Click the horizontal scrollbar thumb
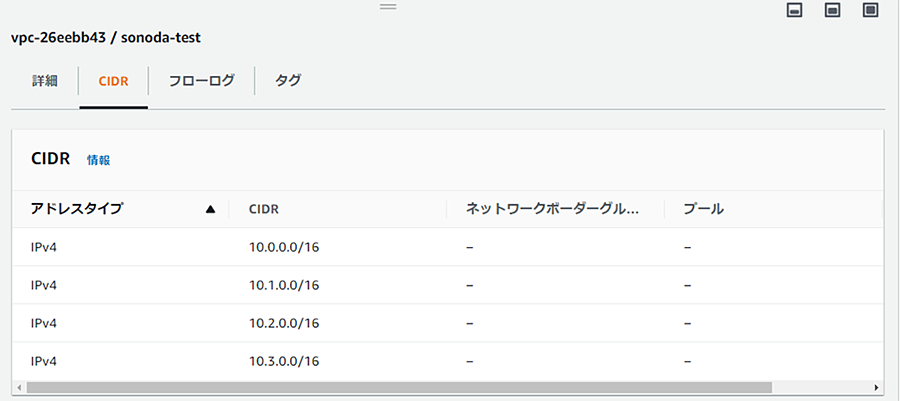The image size is (900, 401). click(399, 387)
